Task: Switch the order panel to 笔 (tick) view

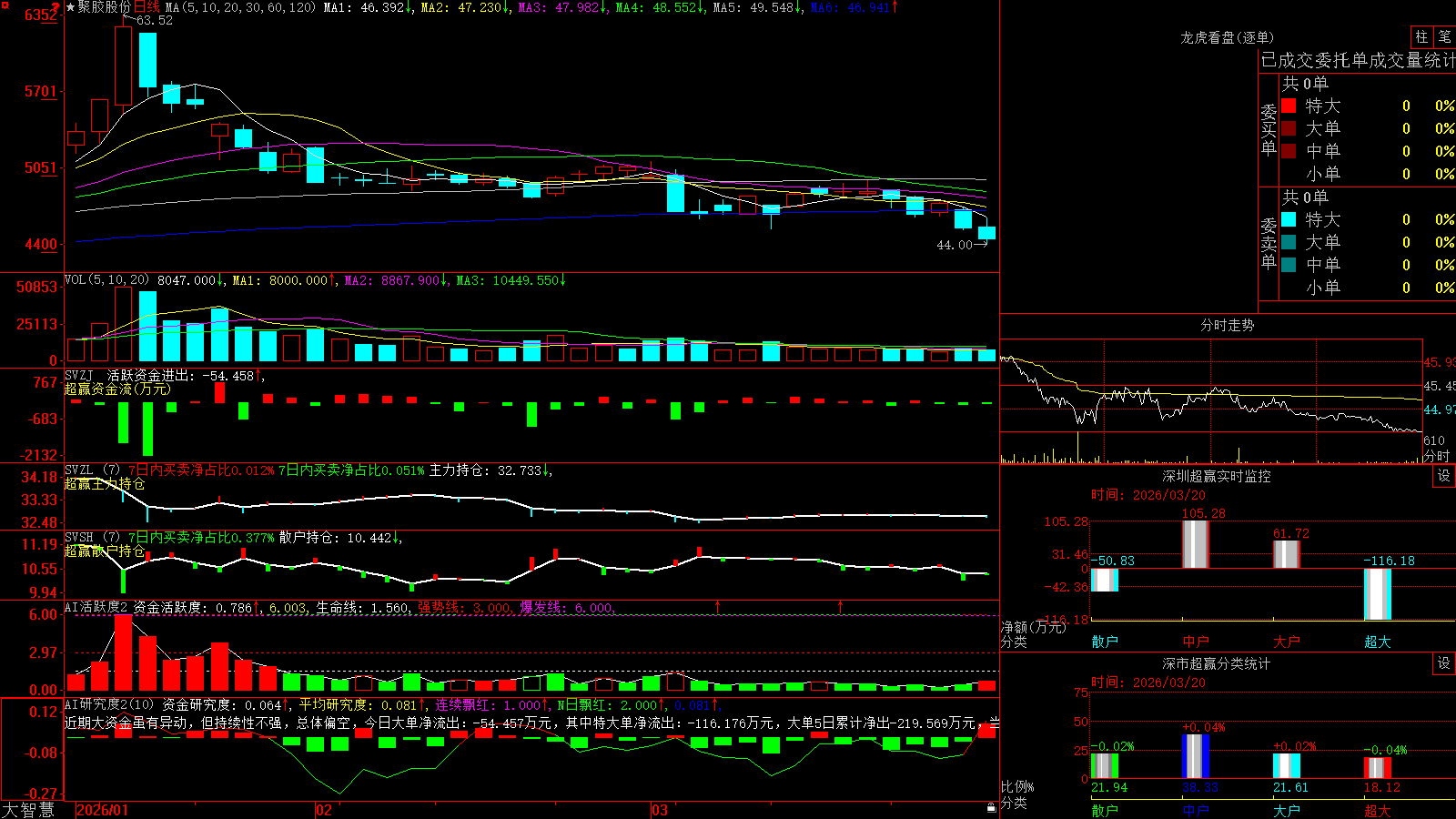Action: click(x=1444, y=36)
